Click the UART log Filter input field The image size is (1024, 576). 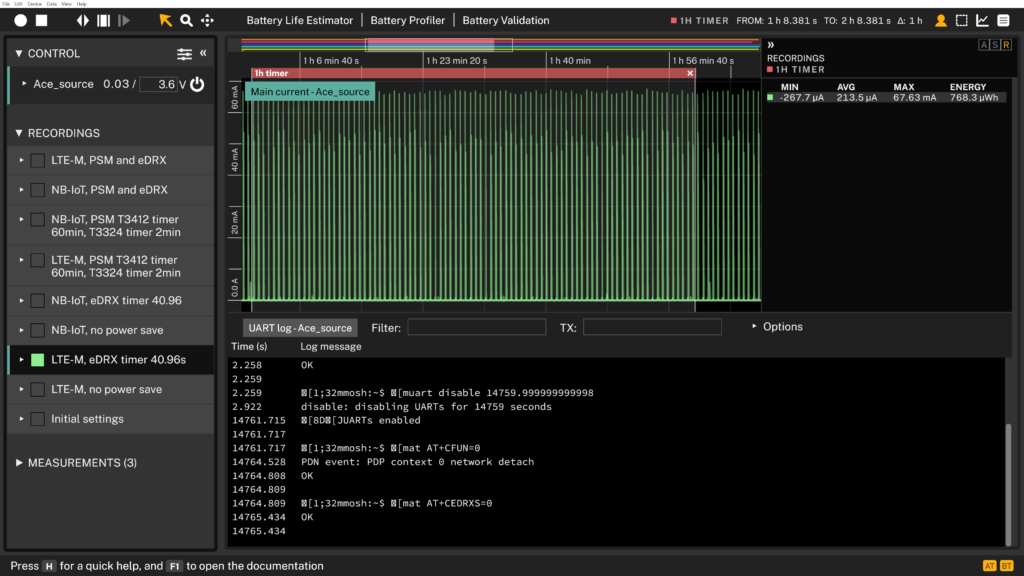476,327
